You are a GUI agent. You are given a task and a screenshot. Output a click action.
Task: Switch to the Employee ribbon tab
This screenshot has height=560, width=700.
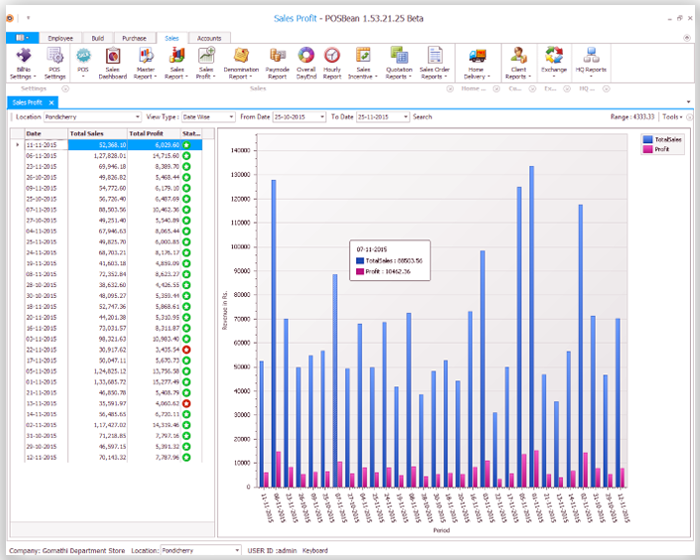tap(60, 38)
